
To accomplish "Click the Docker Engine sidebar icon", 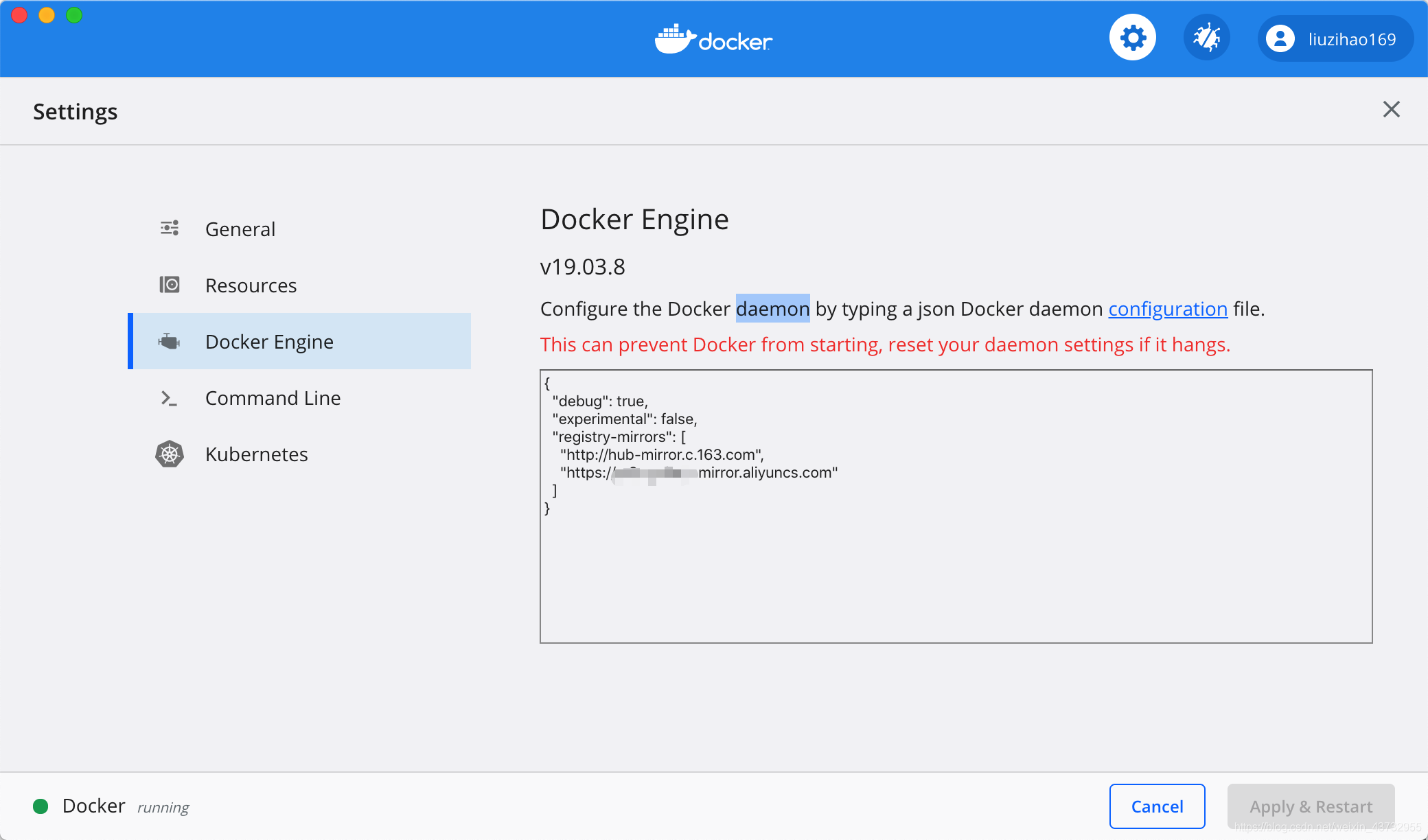I will [x=170, y=340].
